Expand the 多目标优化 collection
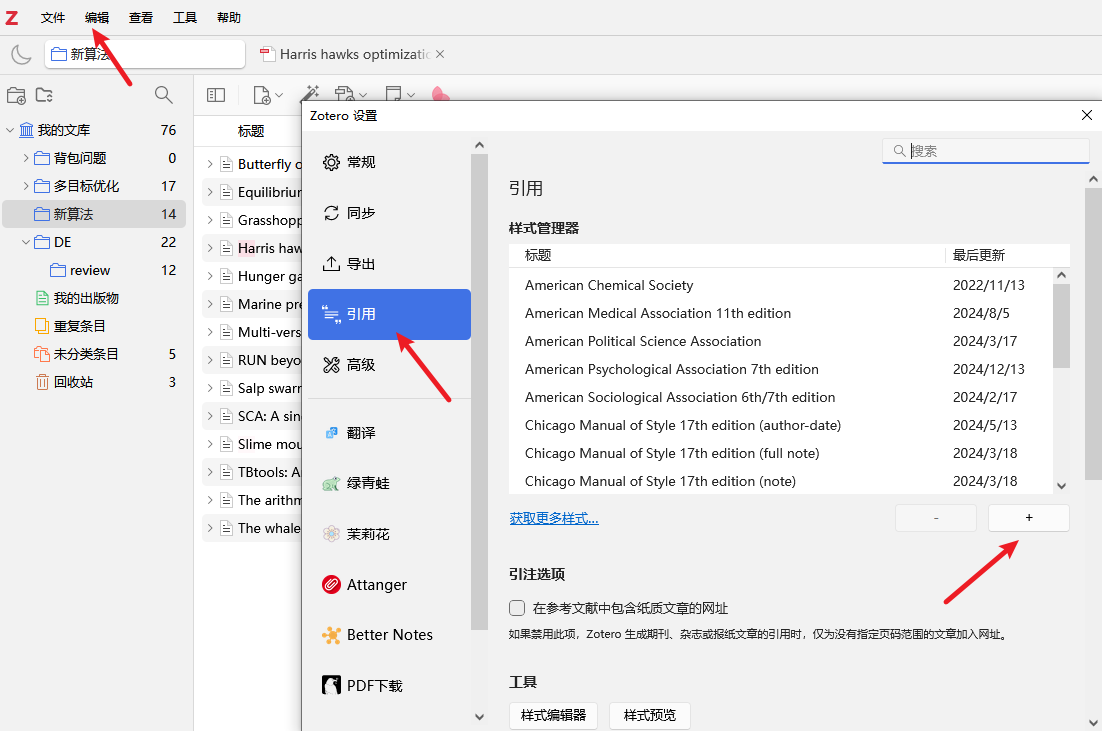1102x731 pixels. [26, 186]
